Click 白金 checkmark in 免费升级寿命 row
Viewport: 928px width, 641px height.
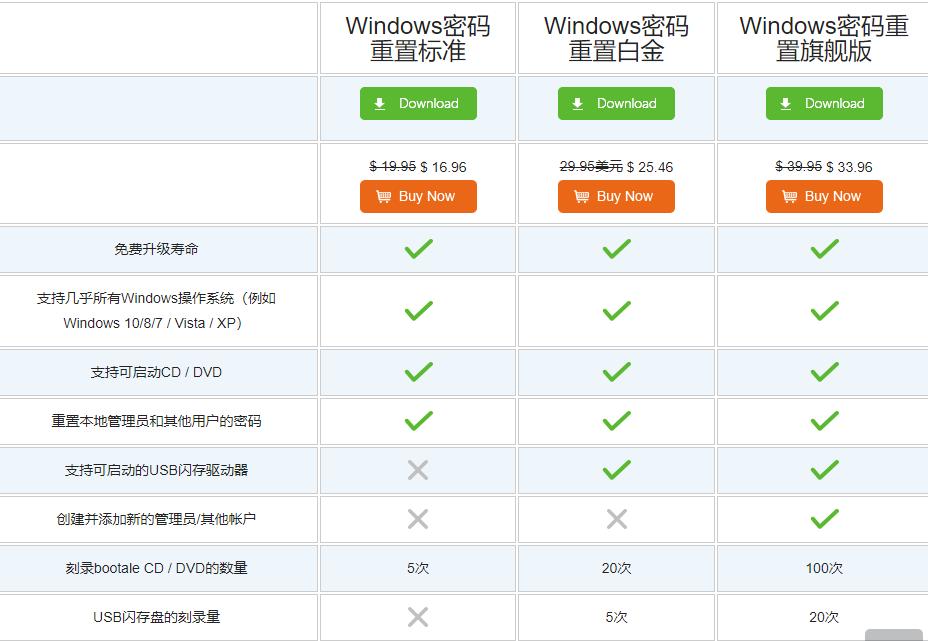[617, 249]
